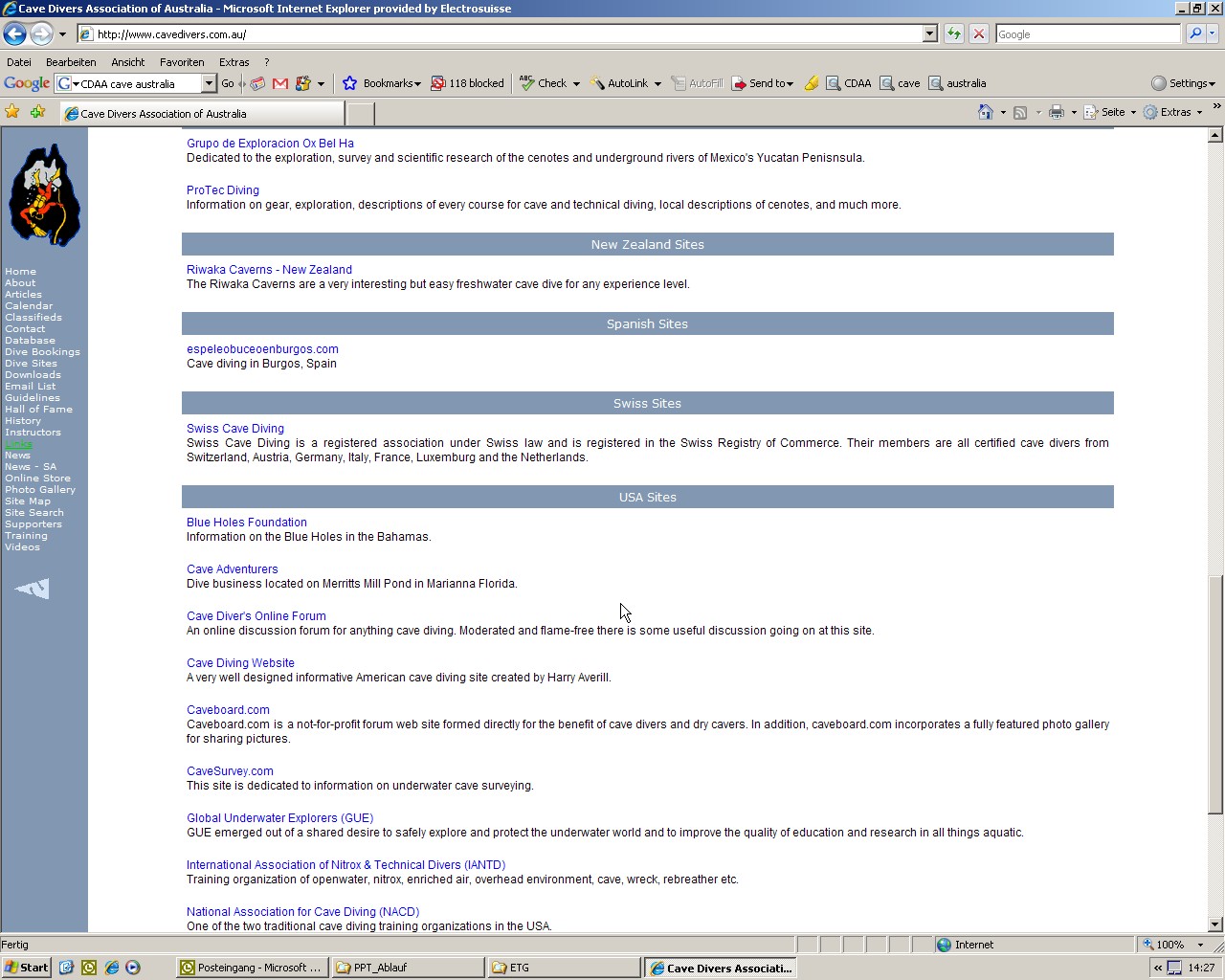Find the word australia on the page
The width and height of the screenshot is (1225, 980).
958,83
